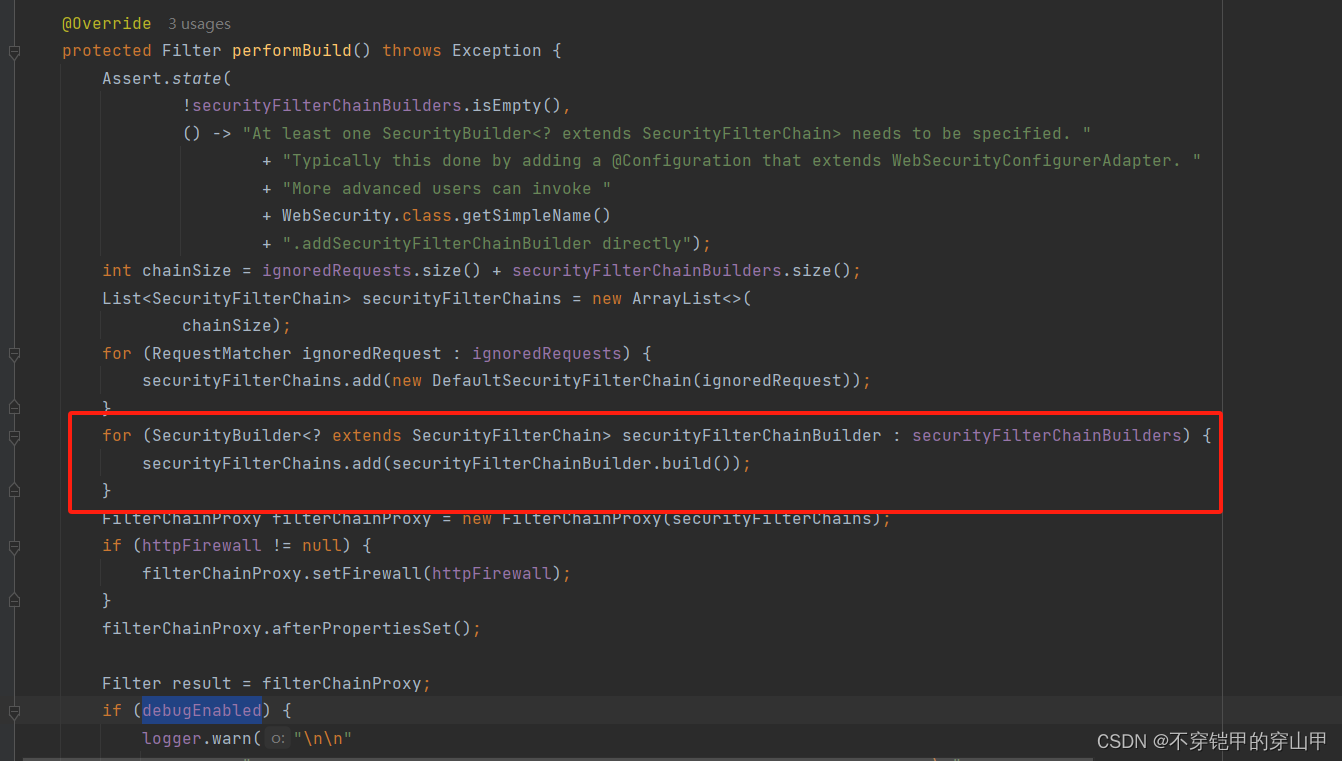
Task: Click the highlighted debugEnabled variable
Action: click(x=202, y=710)
